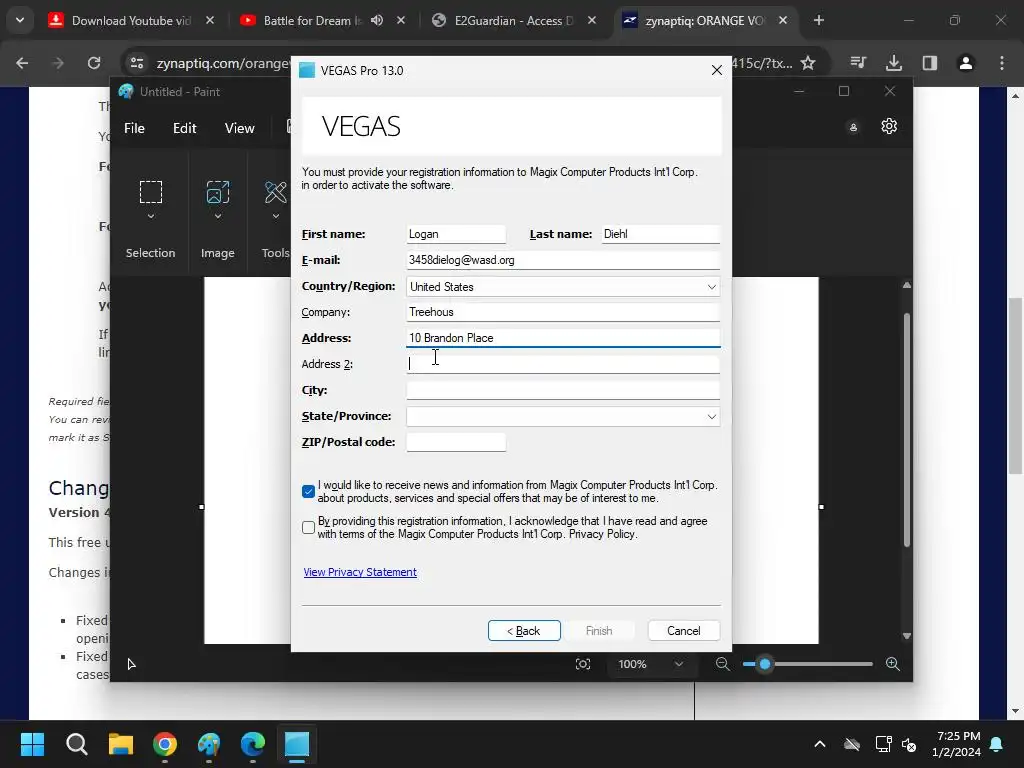
Task: Open Paint from taskbar
Action: [209, 744]
